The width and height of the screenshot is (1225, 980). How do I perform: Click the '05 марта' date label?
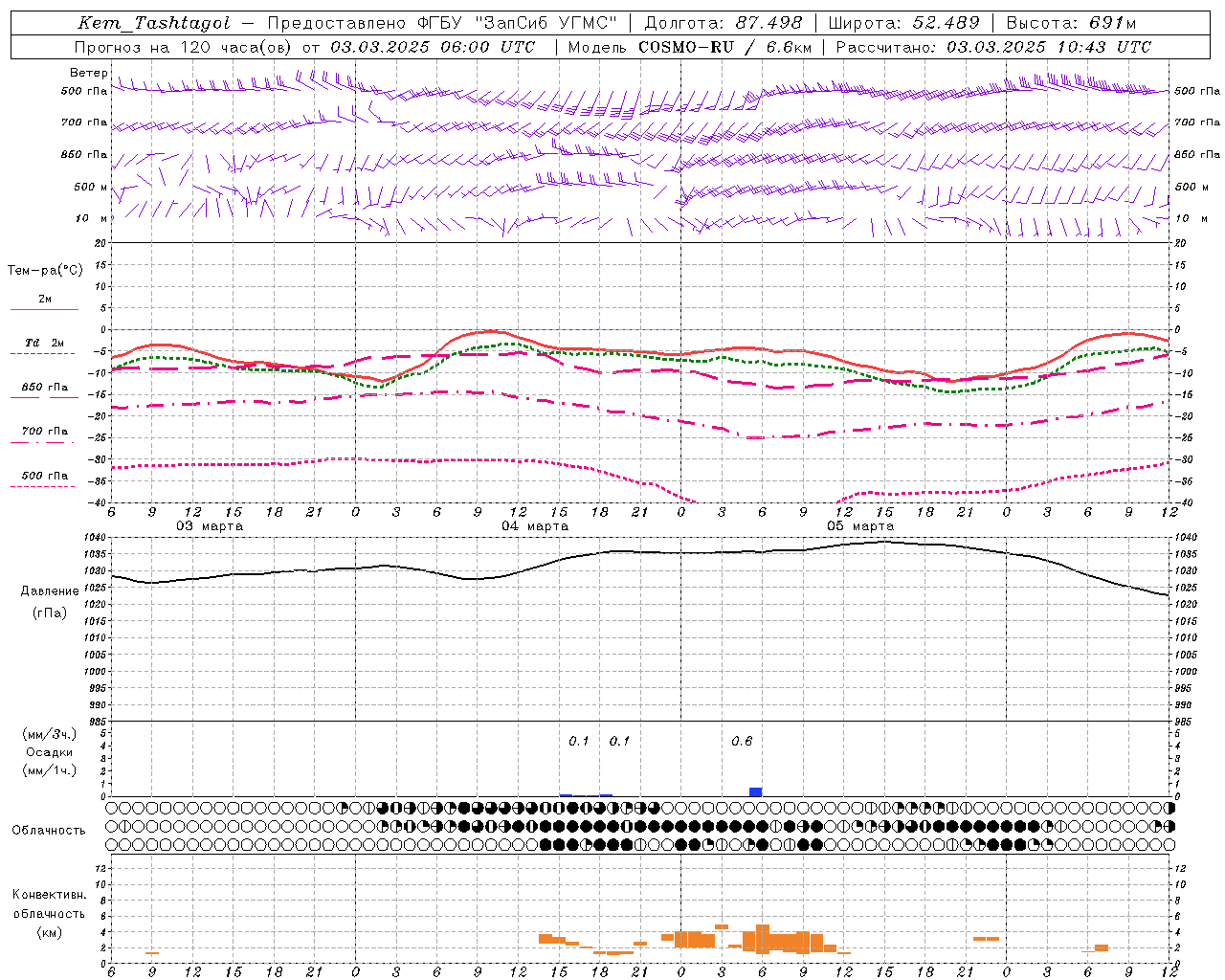coord(860,526)
